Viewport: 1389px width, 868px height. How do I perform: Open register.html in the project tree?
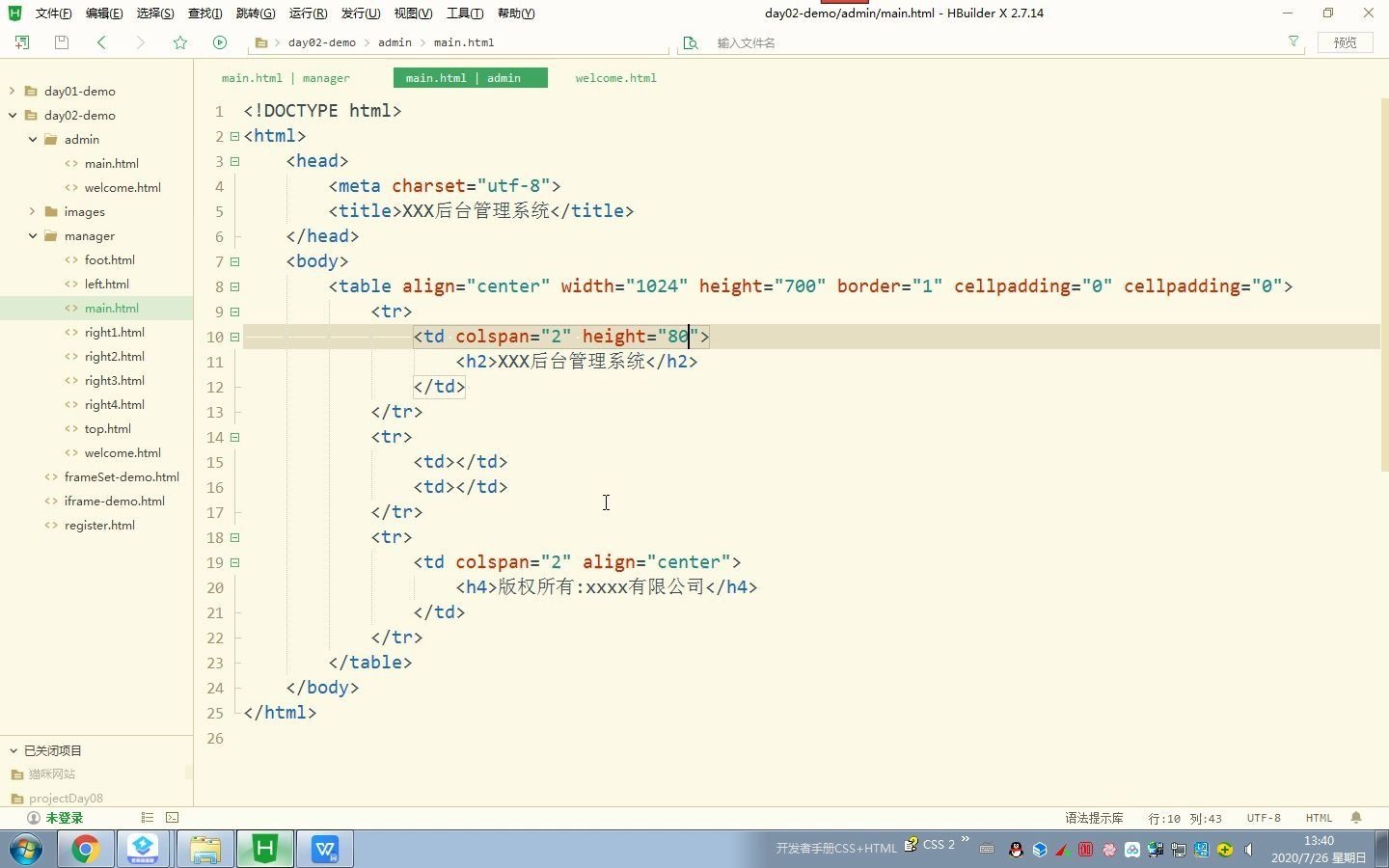coord(99,525)
